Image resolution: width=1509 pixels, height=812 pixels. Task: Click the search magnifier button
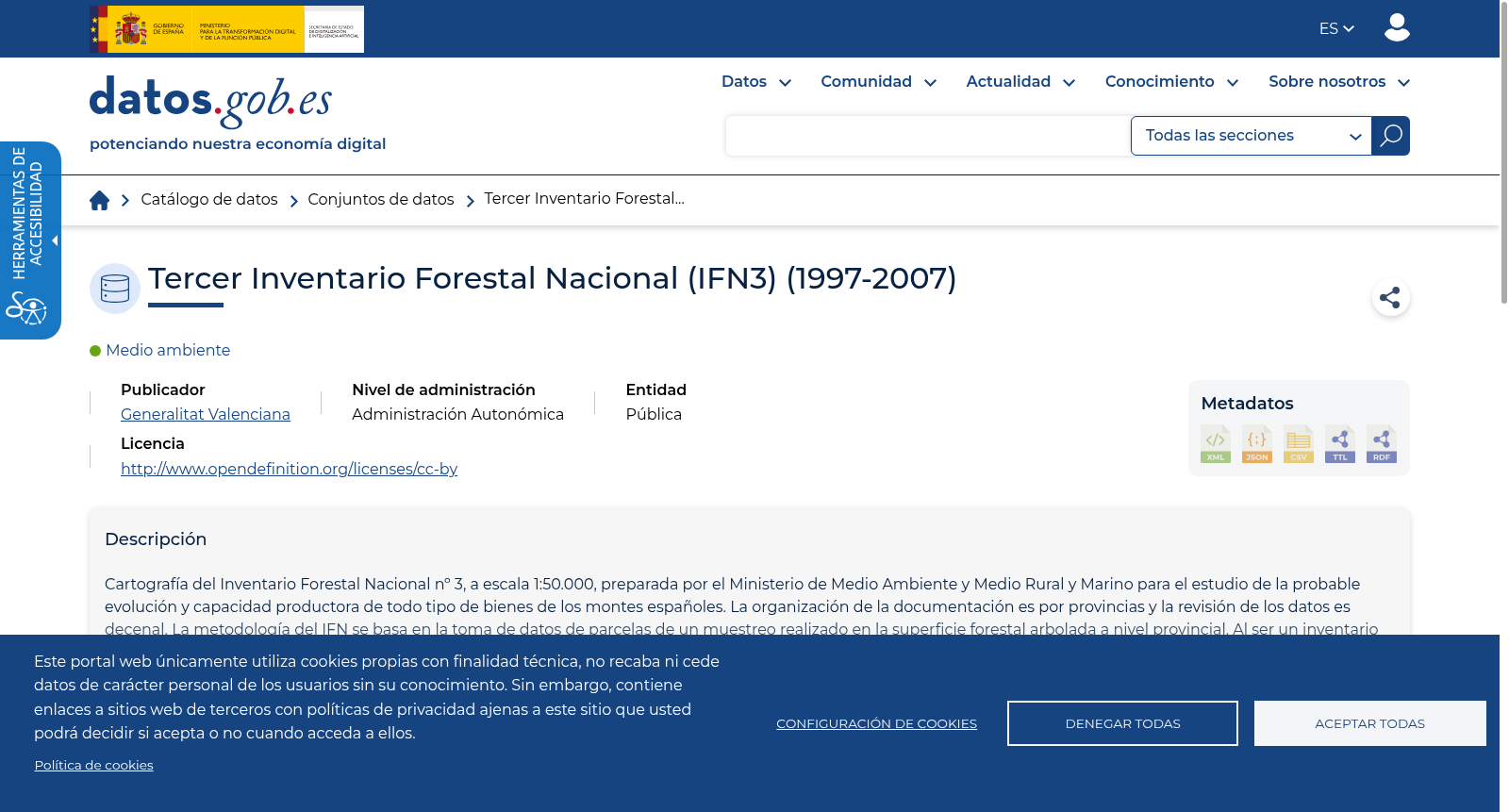pos(1390,136)
